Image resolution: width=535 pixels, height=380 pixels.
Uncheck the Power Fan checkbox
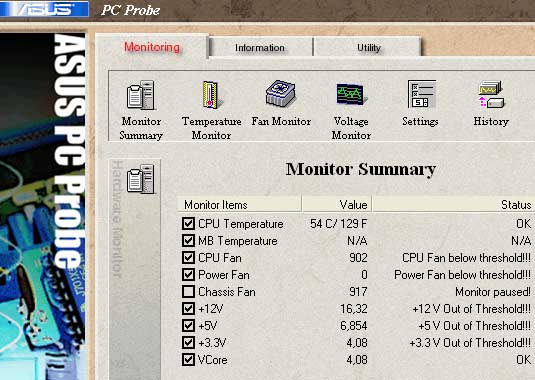coord(188,275)
